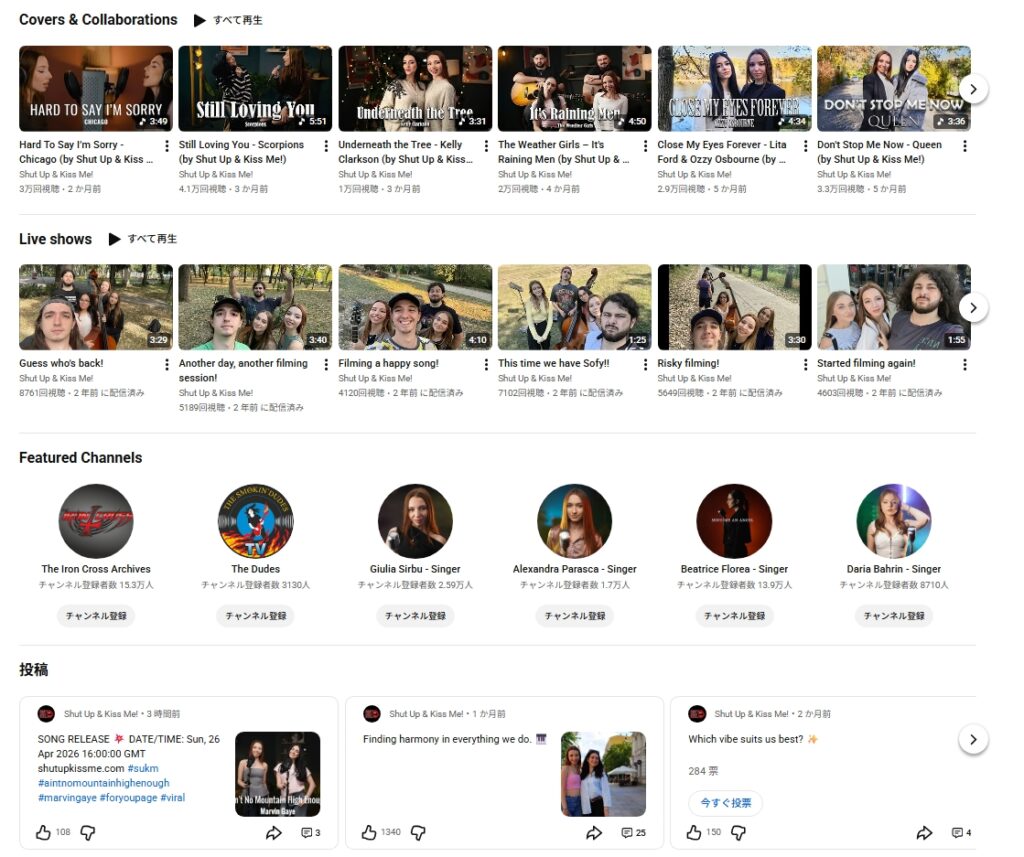Open Giulia Sirbu - Singer channel avatar

pos(415,521)
